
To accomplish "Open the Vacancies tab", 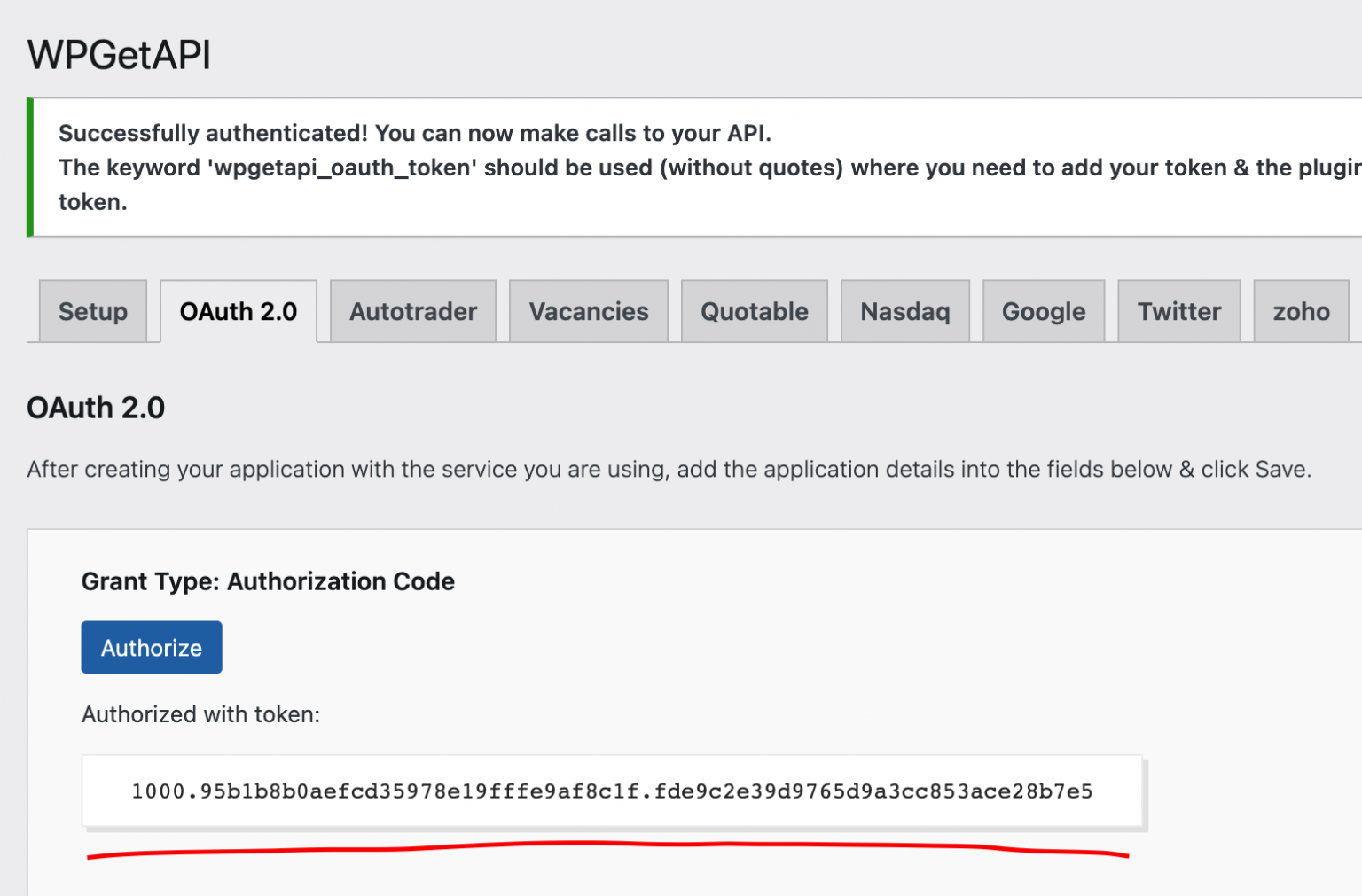I will click(x=588, y=311).
